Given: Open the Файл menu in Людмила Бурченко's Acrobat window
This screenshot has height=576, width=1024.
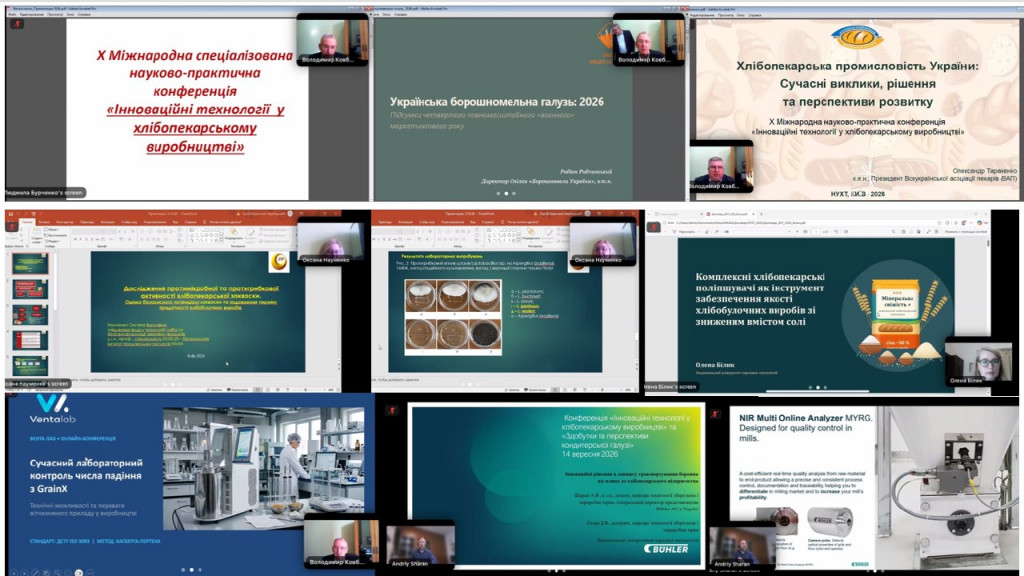Looking at the screenshot, I should [12, 14].
